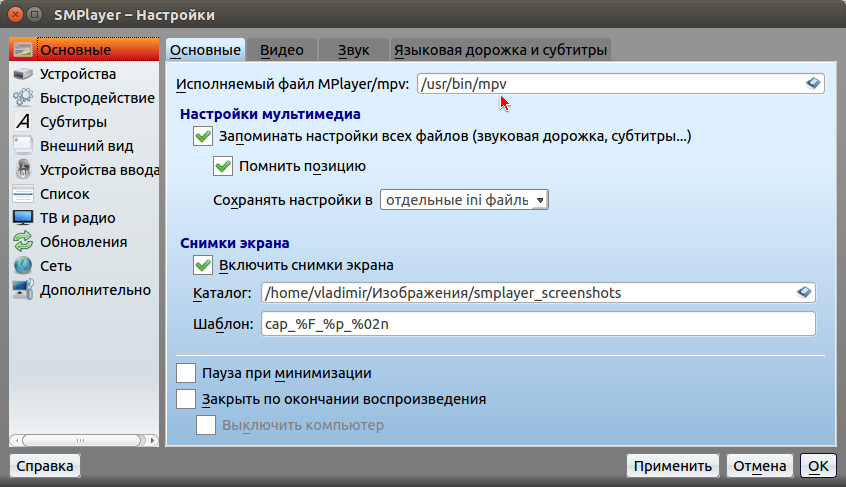Enable Закрыть по окончании воспроизведения checkbox
The width and height of the screenshot is (846, 487).
(x=186, y=399)
